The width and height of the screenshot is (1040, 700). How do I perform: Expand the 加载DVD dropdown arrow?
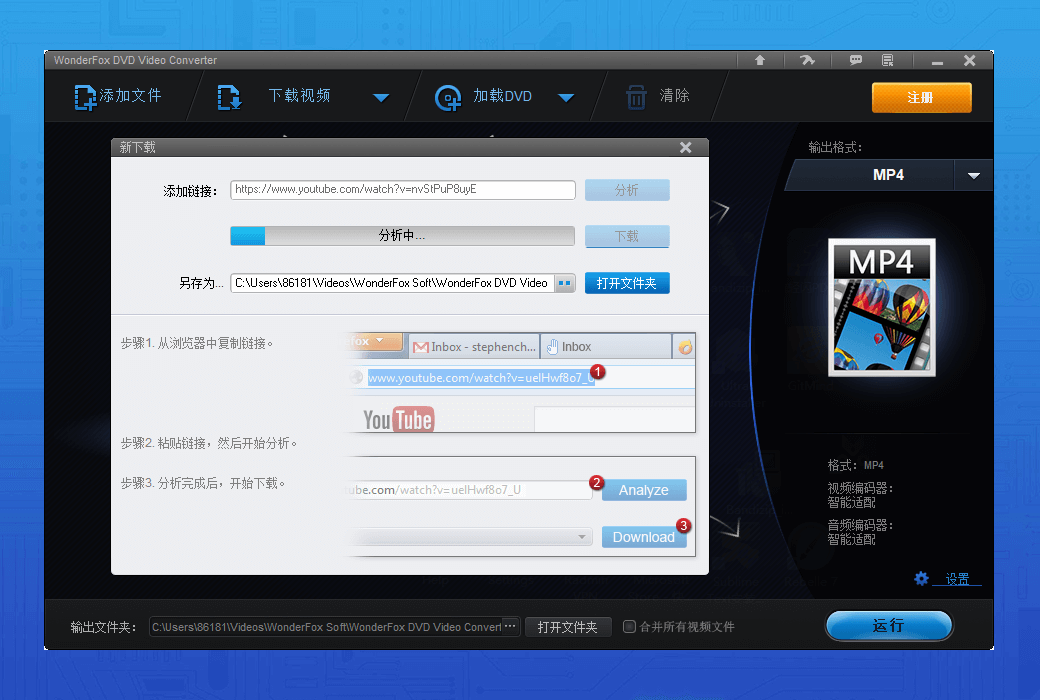coord(567,96)
